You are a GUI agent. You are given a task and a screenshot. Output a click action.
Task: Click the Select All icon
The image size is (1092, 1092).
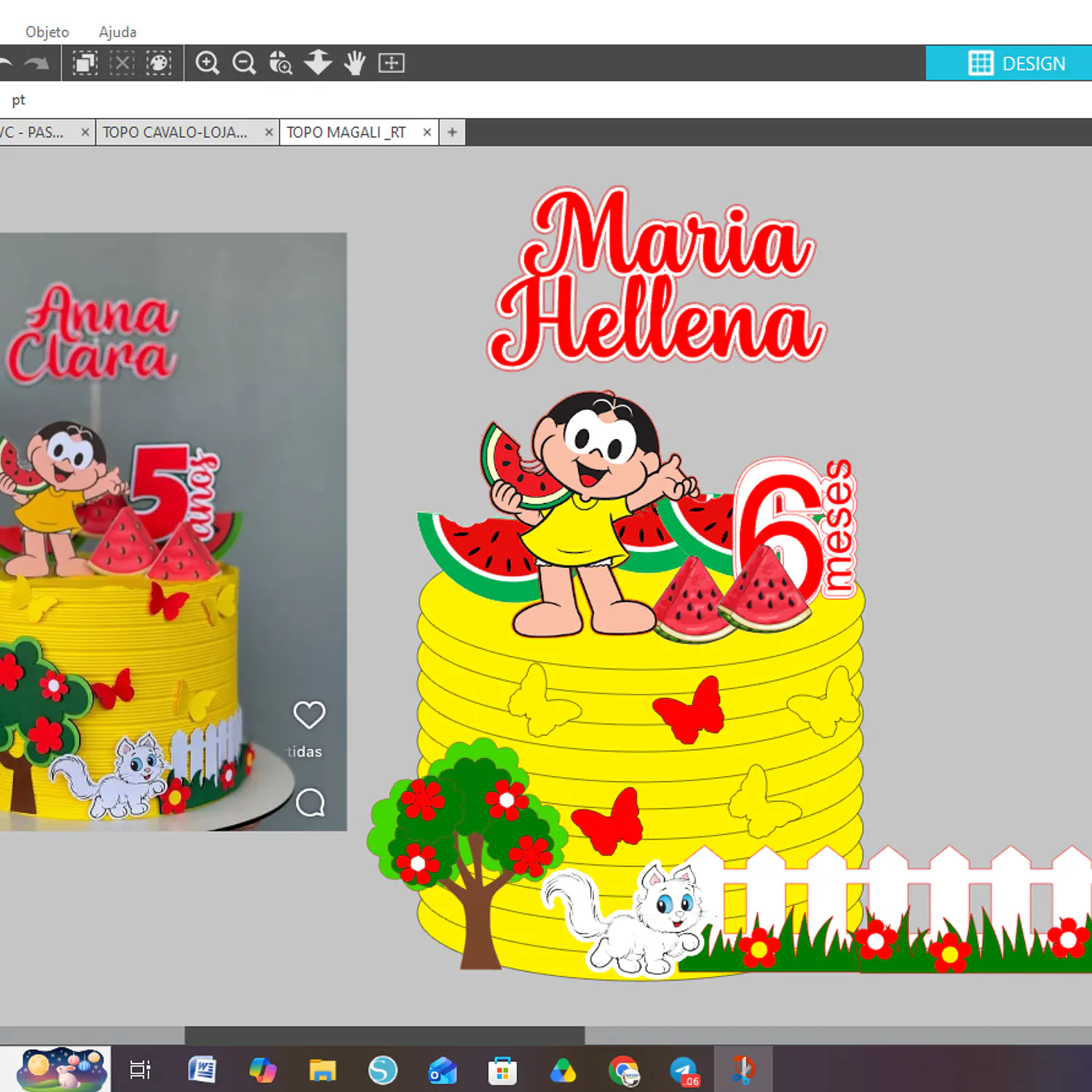(85, 63)
